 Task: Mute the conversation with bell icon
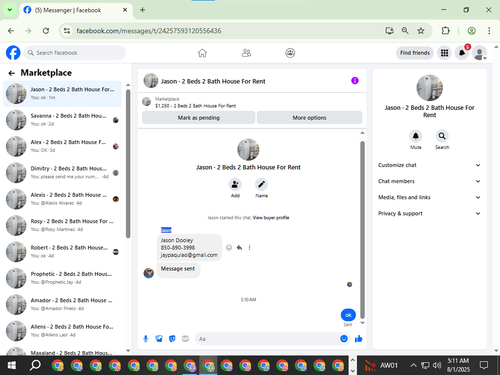[416, 136]
